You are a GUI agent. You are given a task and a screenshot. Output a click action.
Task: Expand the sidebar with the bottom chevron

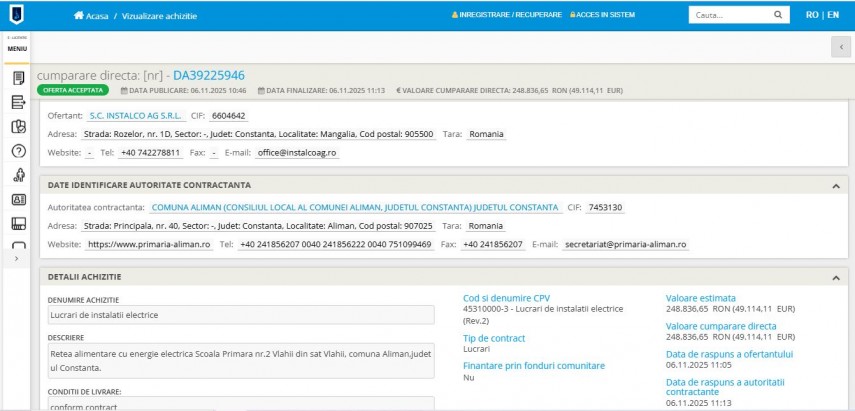(x=17, y=259)
